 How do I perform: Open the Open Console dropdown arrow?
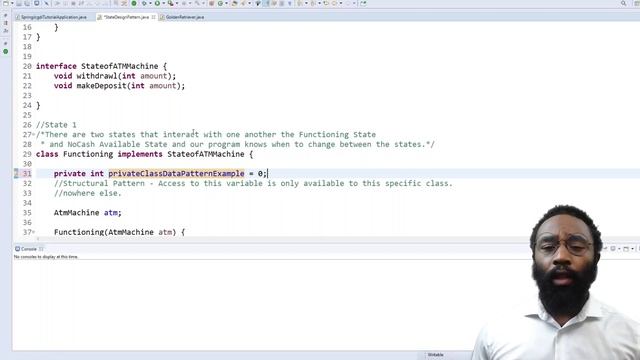(x=632, y=249)
